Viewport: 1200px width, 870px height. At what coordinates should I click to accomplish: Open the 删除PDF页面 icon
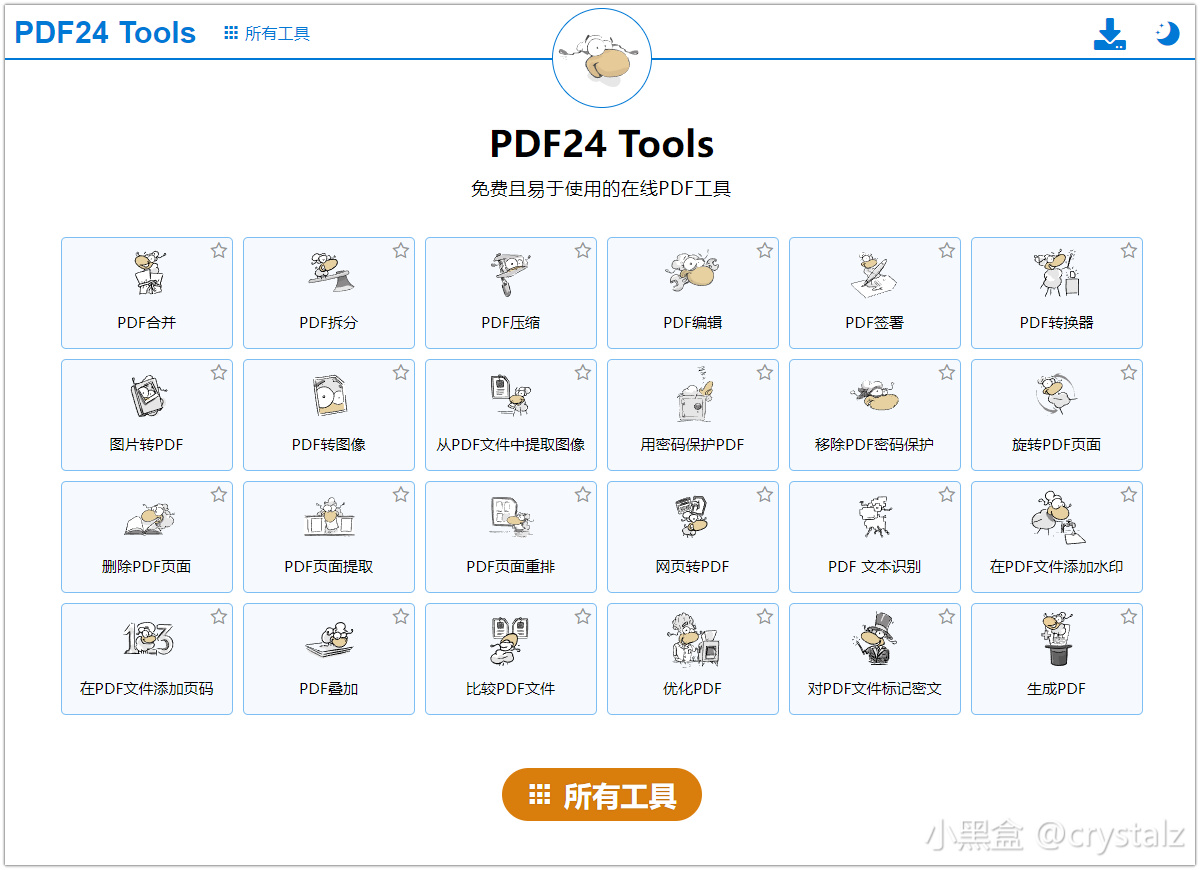(147, 518)
